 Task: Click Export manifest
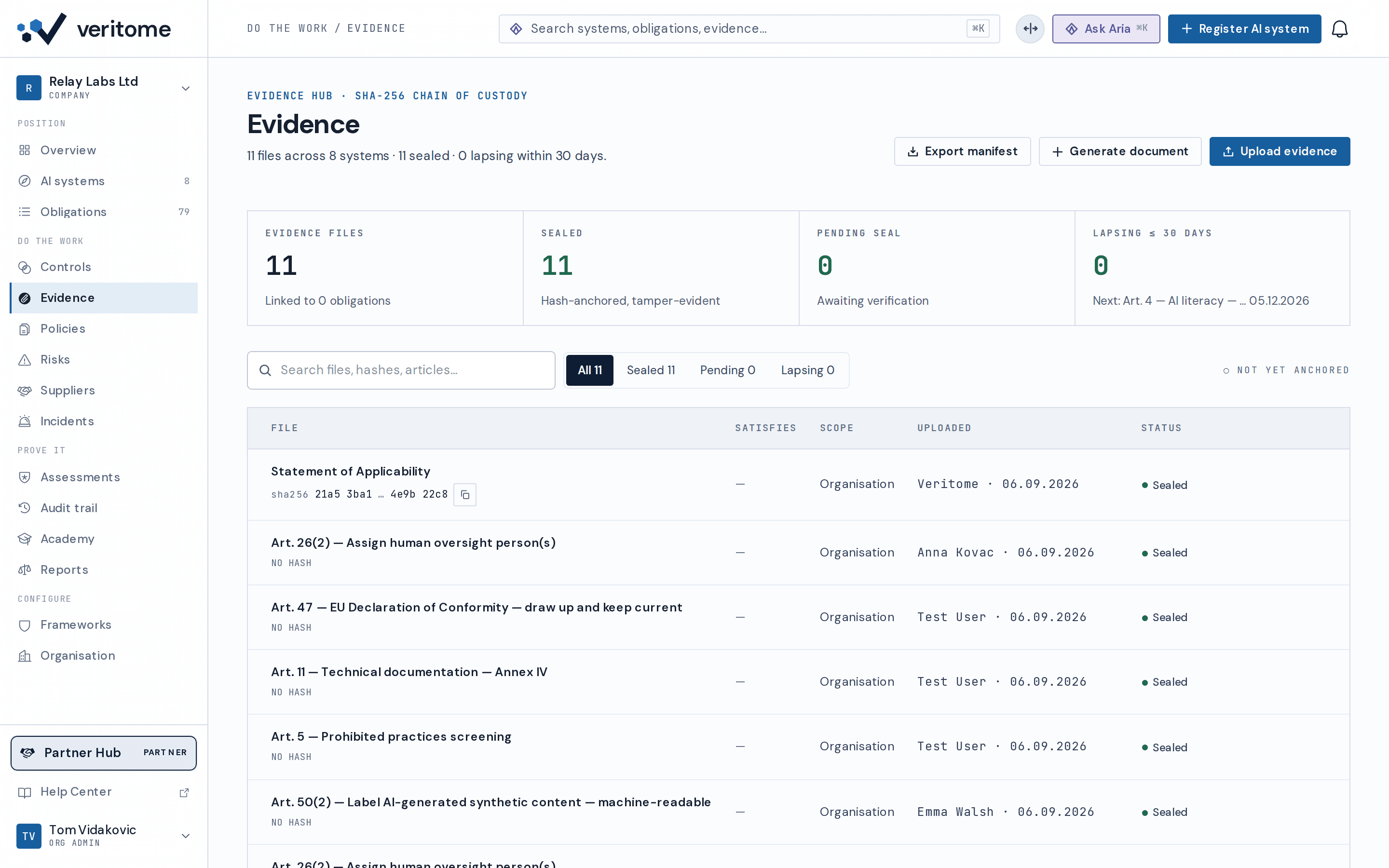tap(962, 151)
